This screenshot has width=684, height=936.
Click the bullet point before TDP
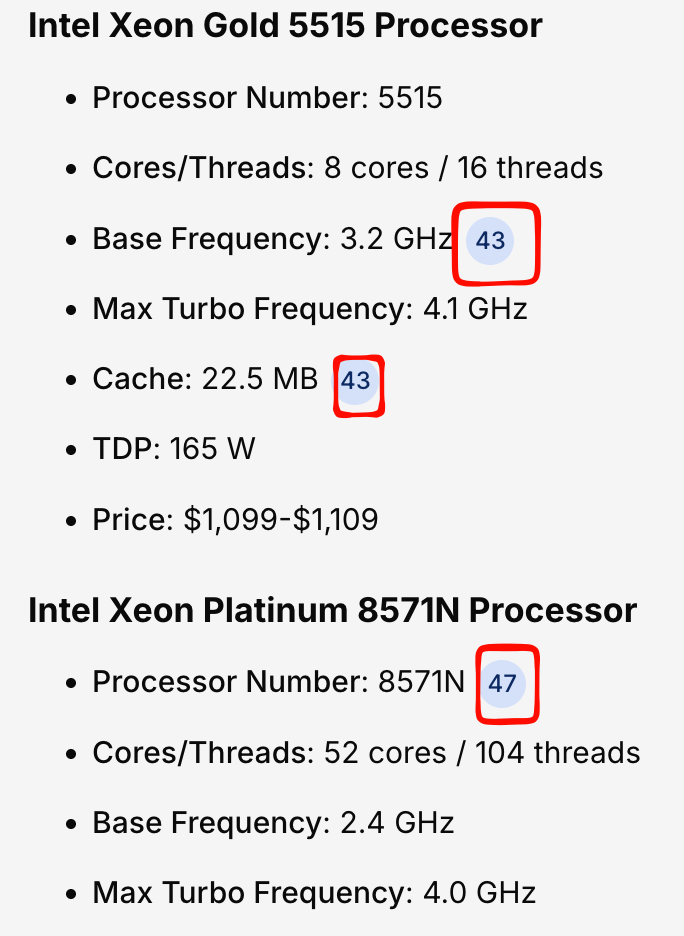[70, 450]
